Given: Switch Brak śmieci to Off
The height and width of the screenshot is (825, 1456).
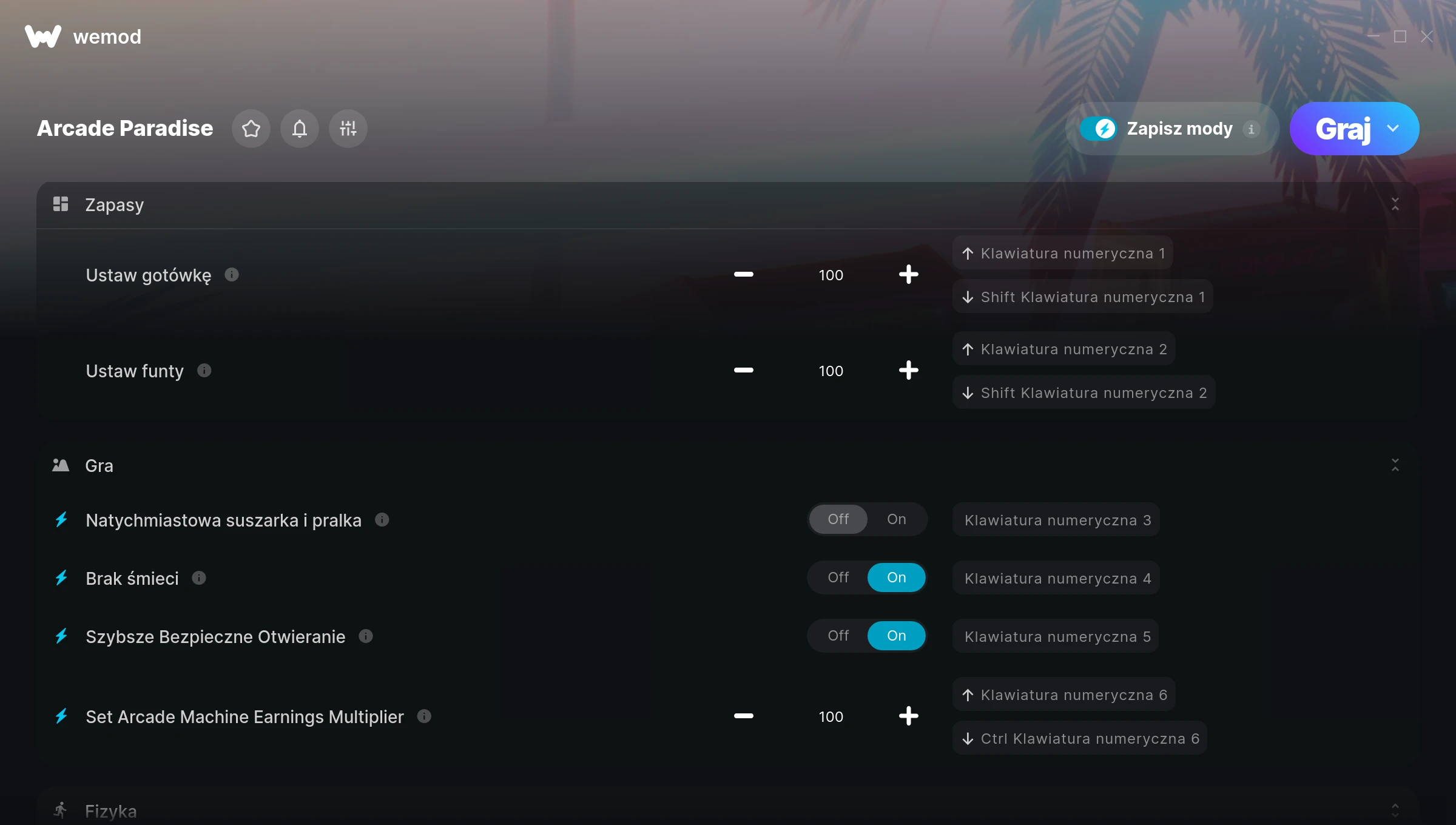Looking at the screenshot, I should [838, 577].
